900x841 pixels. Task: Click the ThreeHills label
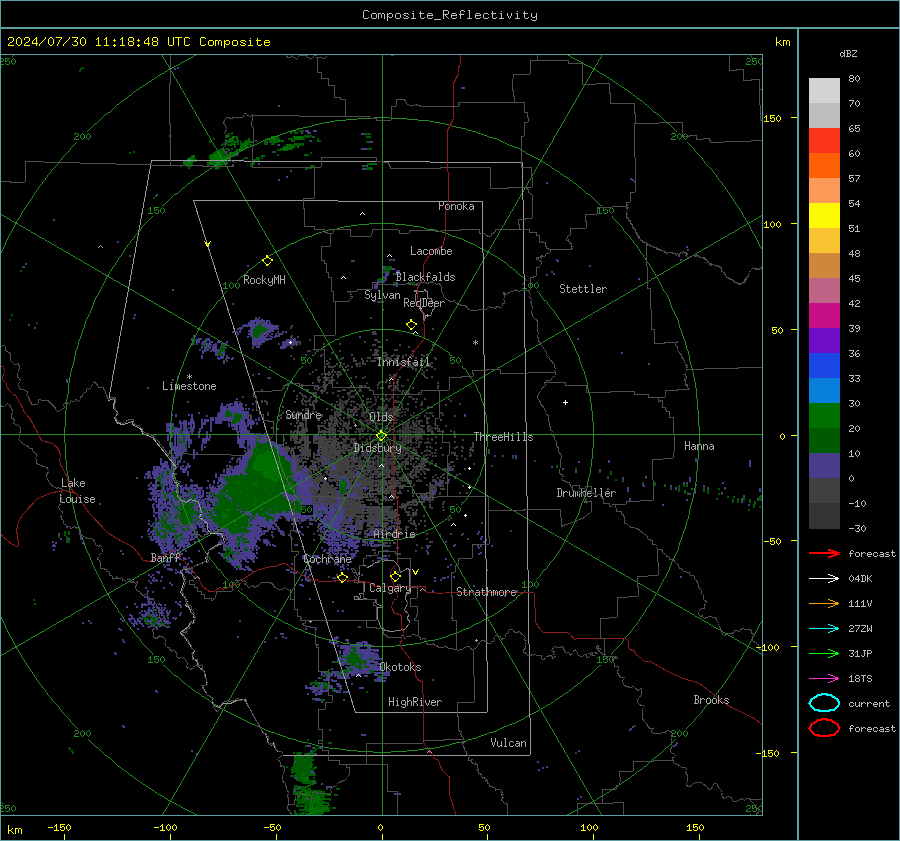[503, 437]
